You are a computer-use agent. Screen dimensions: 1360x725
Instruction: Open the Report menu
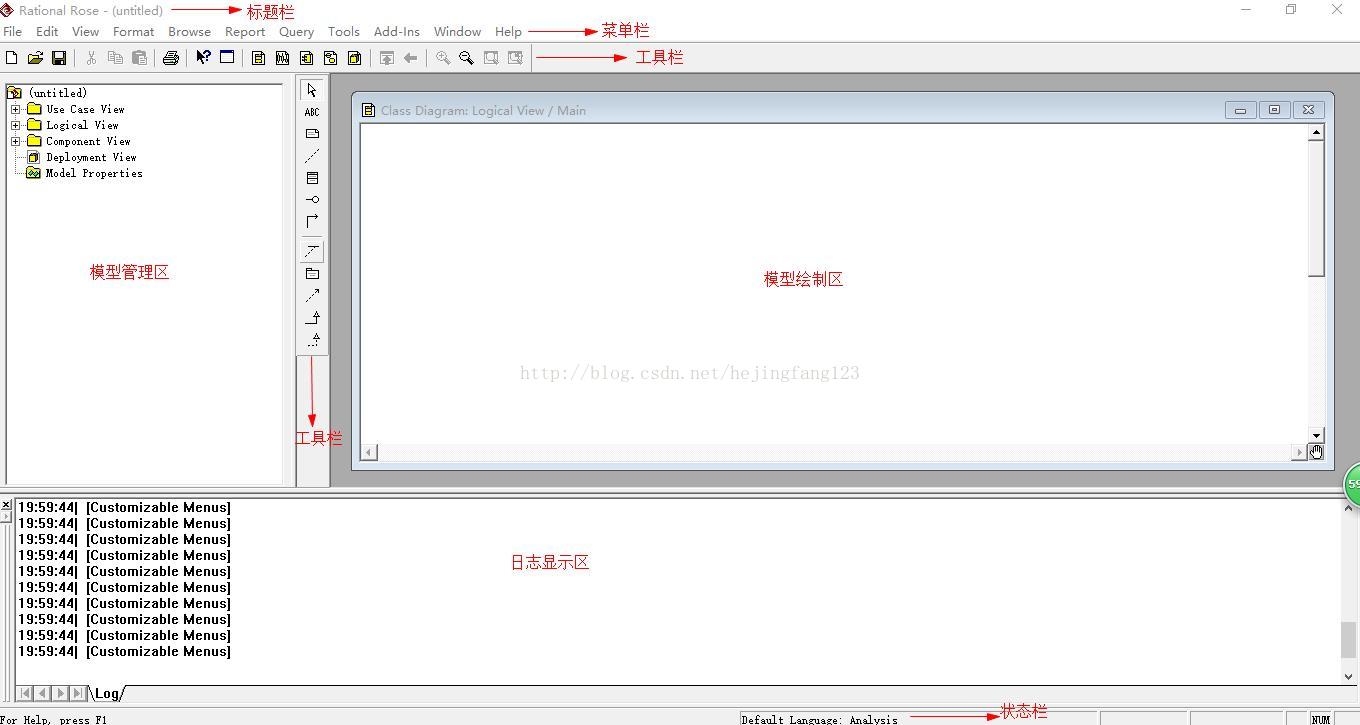[x=245, y=32]
